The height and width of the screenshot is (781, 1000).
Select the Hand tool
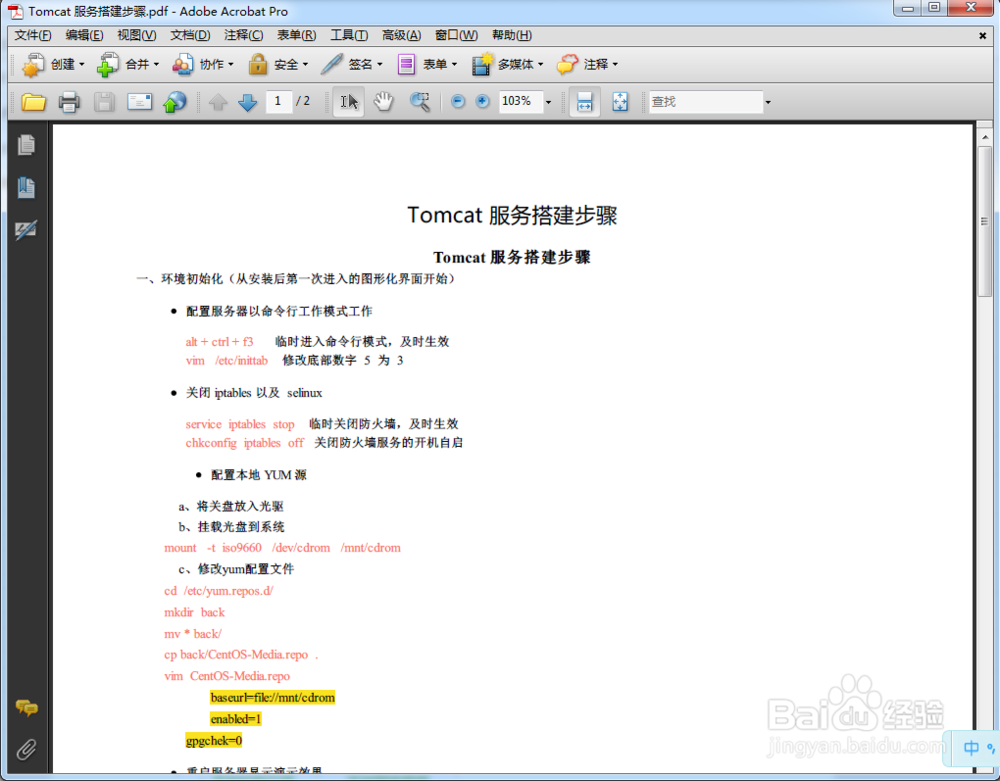click(383, 102)
